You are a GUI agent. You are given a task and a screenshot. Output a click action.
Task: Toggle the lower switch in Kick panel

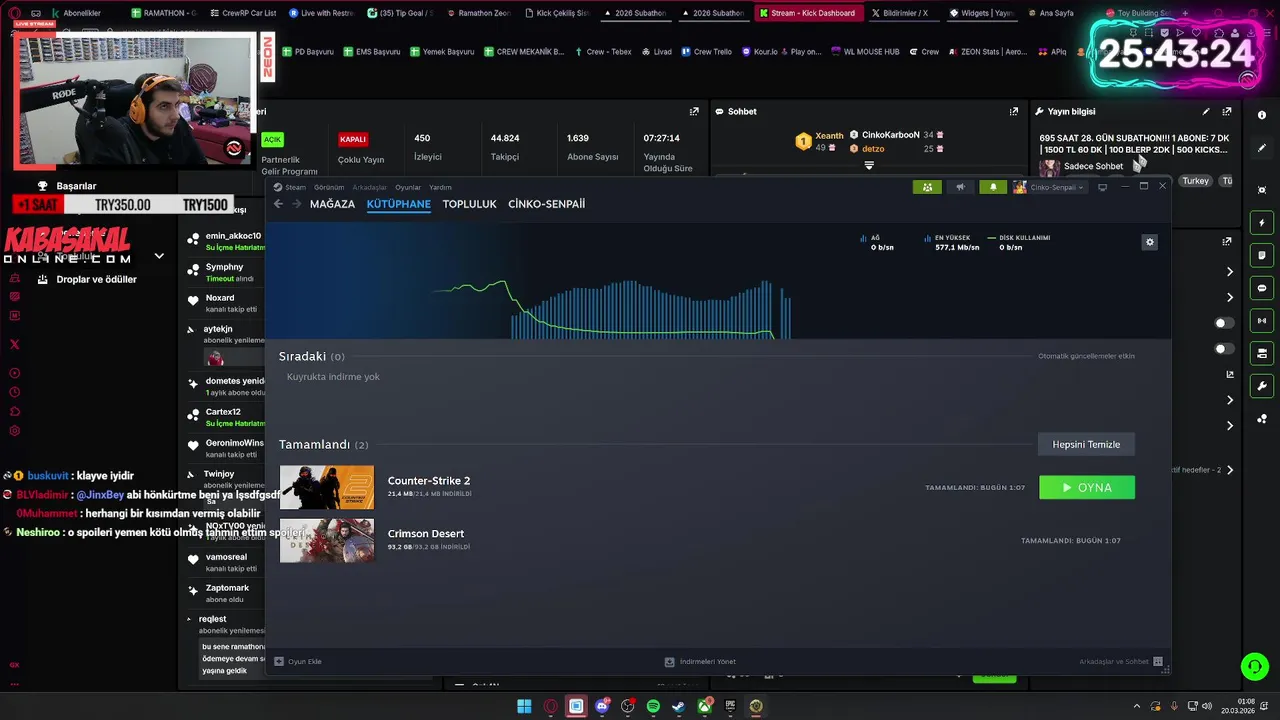[1224, 349]
